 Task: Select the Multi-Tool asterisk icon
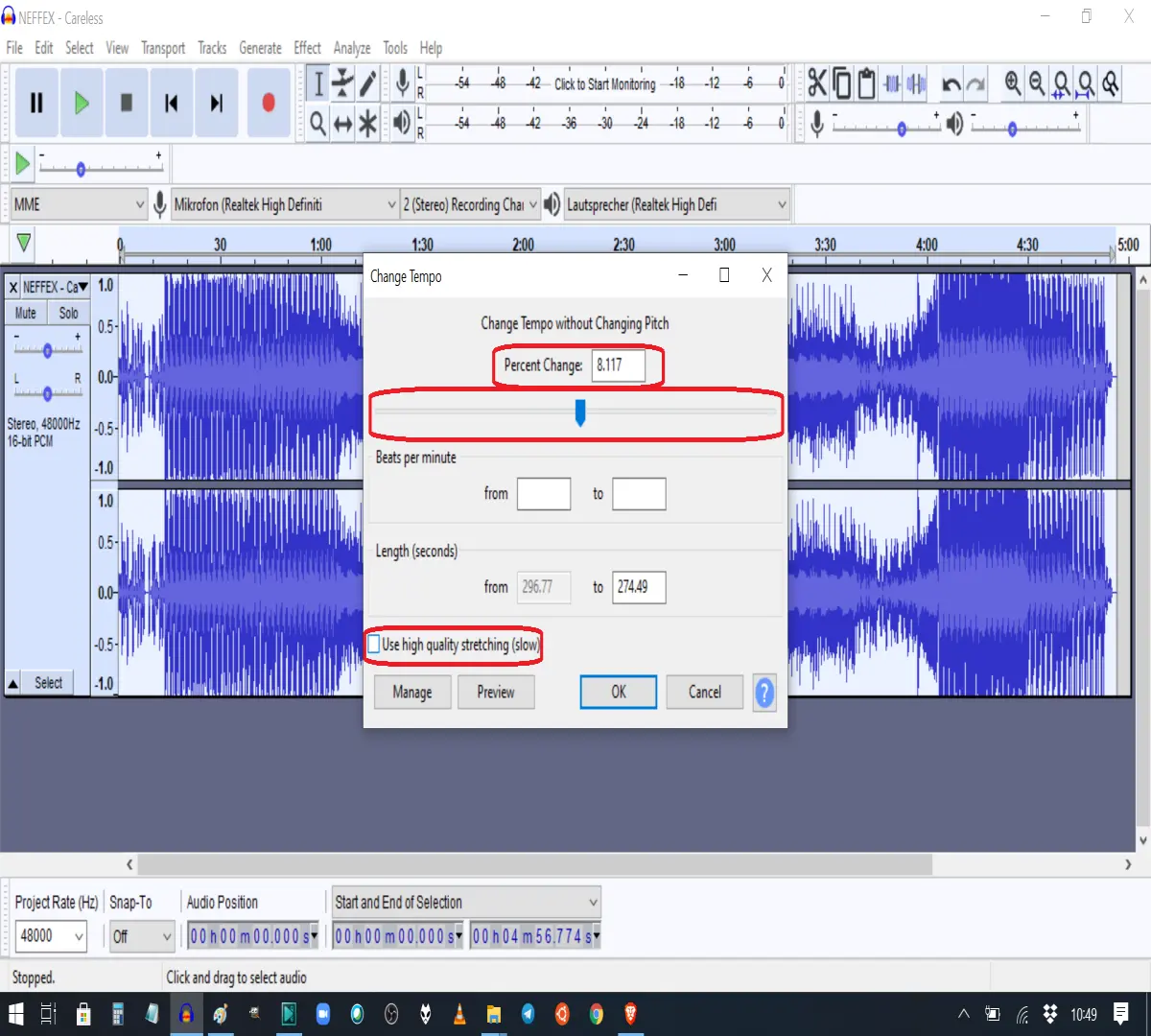(x=368, y=123)
